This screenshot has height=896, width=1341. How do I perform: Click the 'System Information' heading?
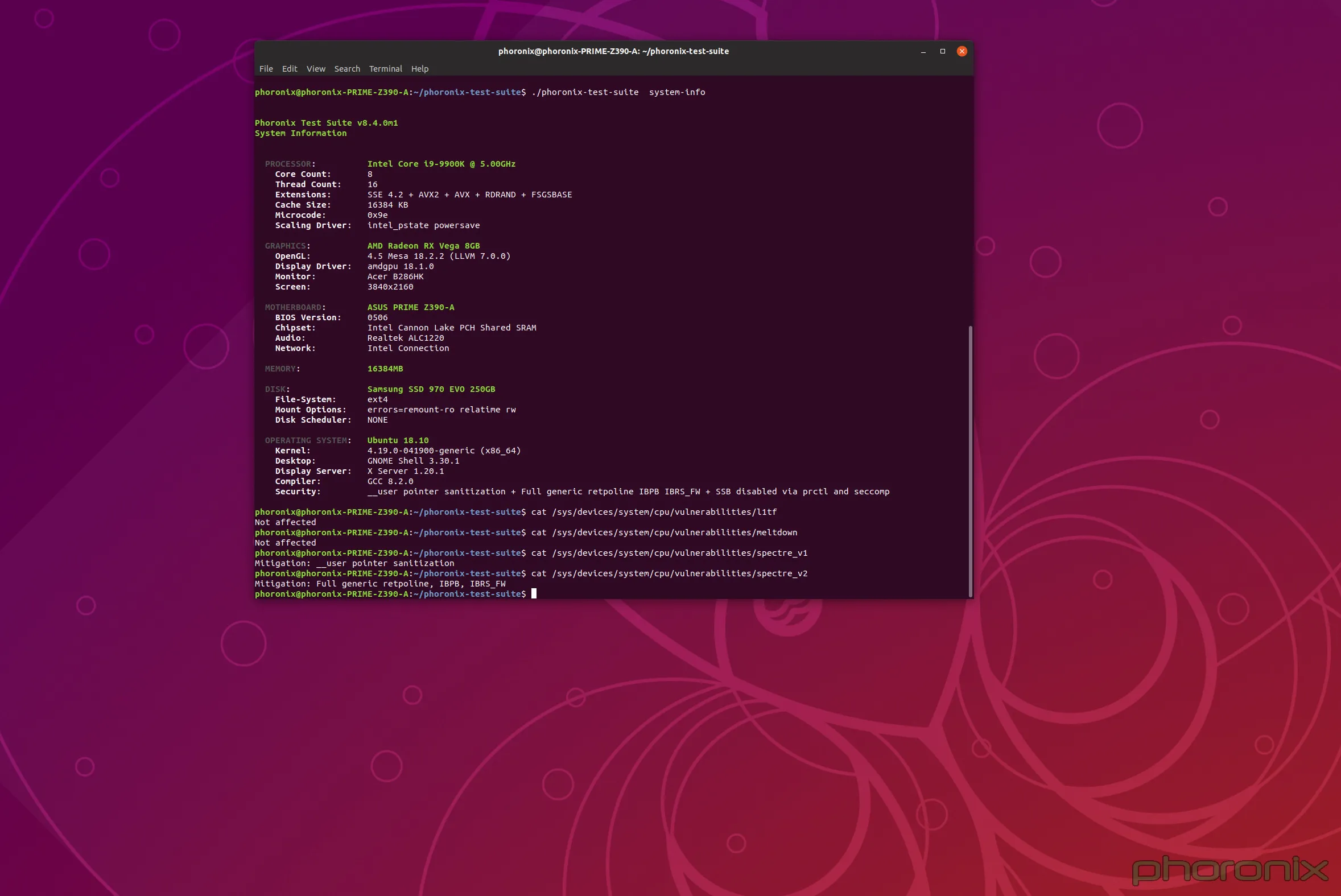pos(300,133)
